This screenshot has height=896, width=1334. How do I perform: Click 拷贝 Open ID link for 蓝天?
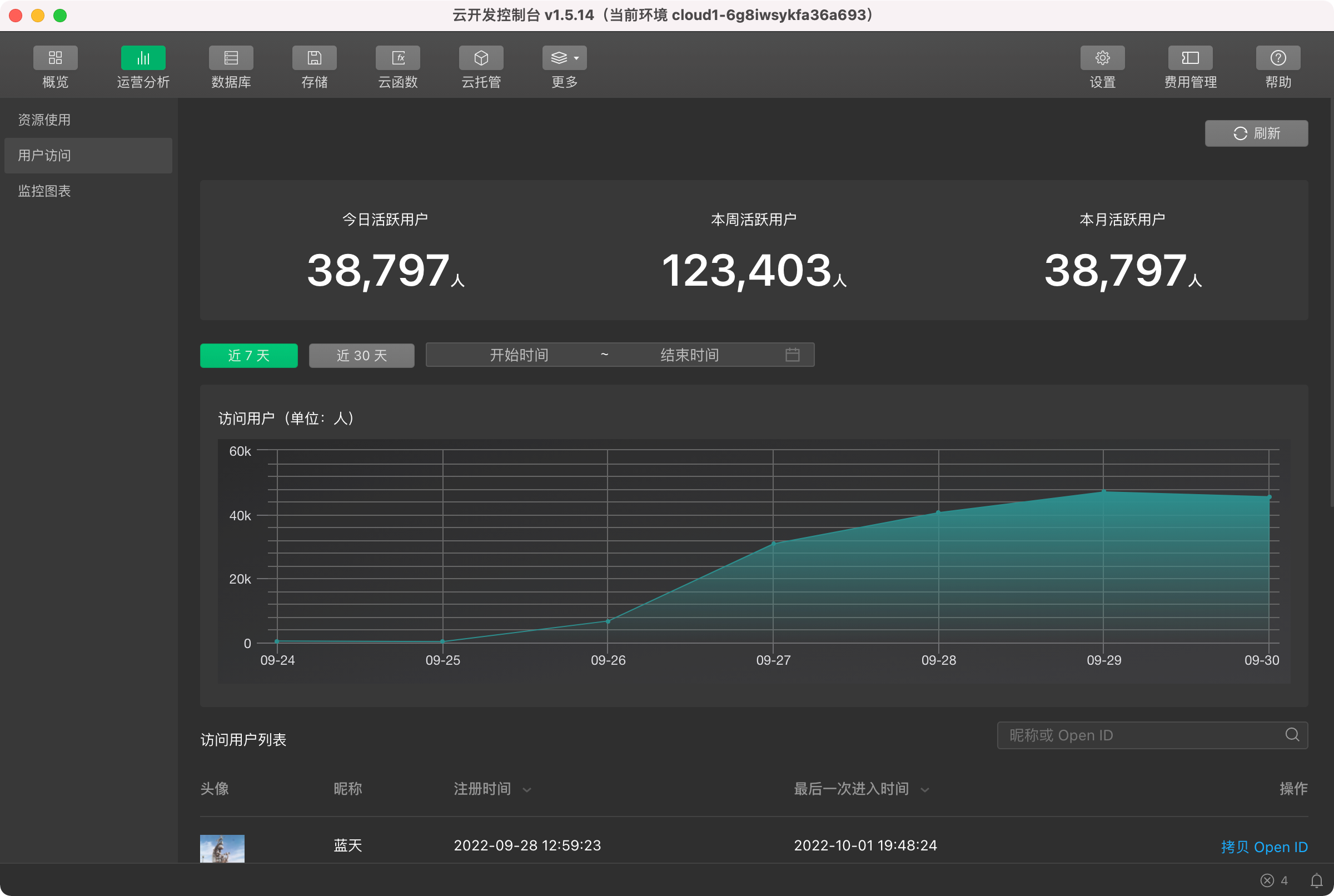pyautogui.click(x=1264, y=847)
